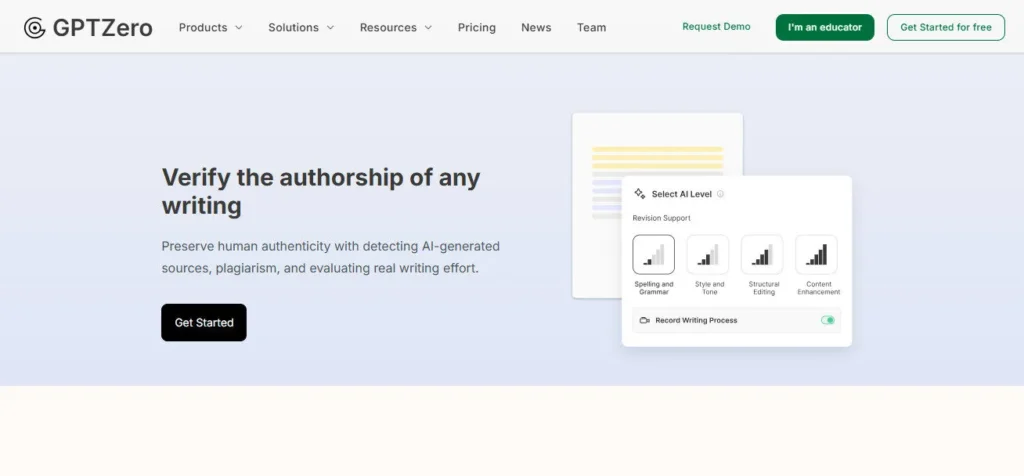
Task: Click the Verify the authorship heading
Action: (x=321, y=191)
